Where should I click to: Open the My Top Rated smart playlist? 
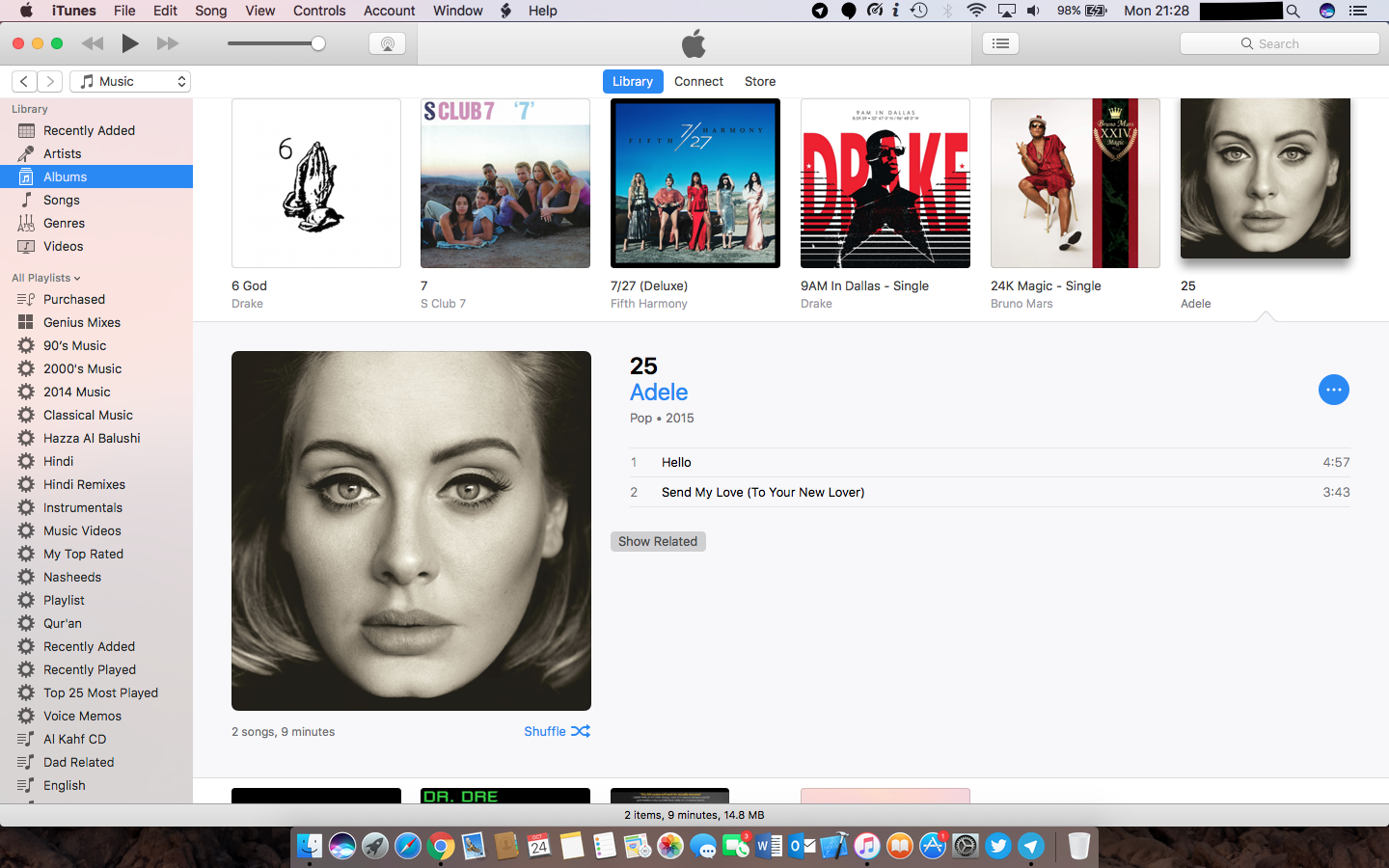96,554
